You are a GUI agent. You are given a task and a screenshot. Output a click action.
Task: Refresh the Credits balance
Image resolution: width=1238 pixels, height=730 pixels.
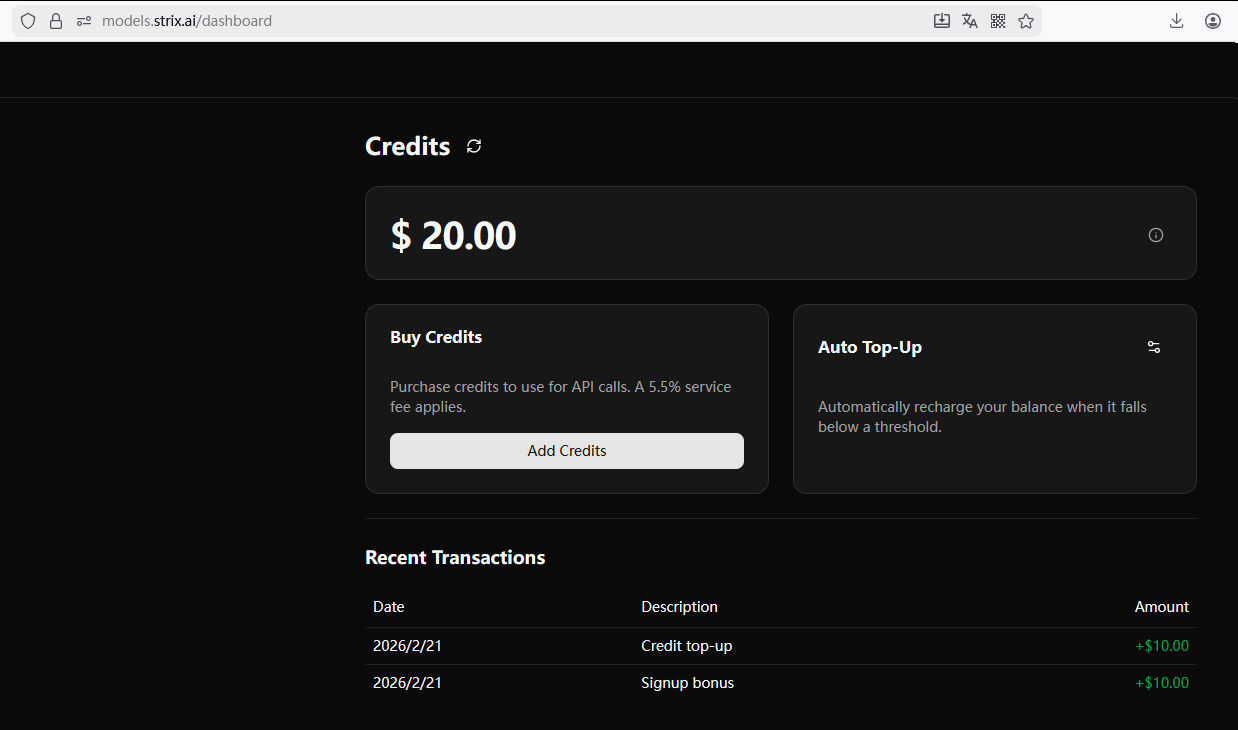coord(474,146)
